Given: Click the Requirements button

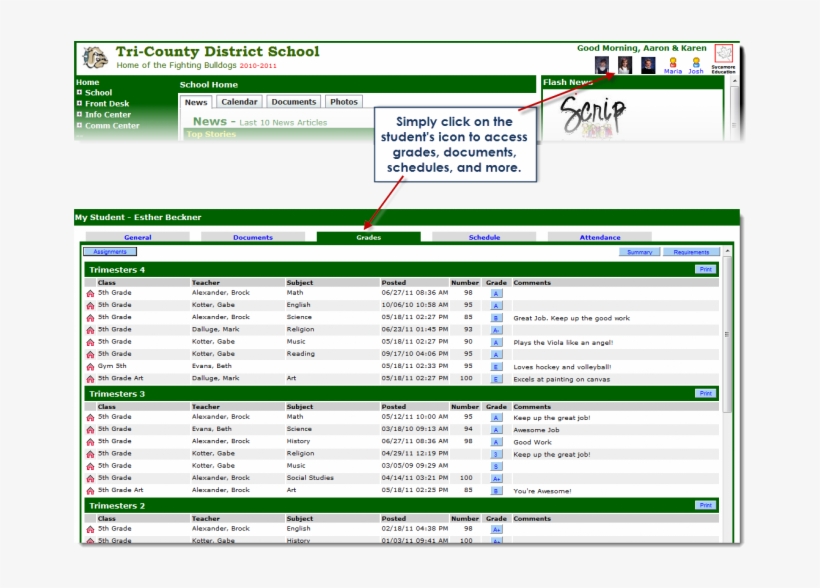Looking at the screenshot, I should point(691,252).
